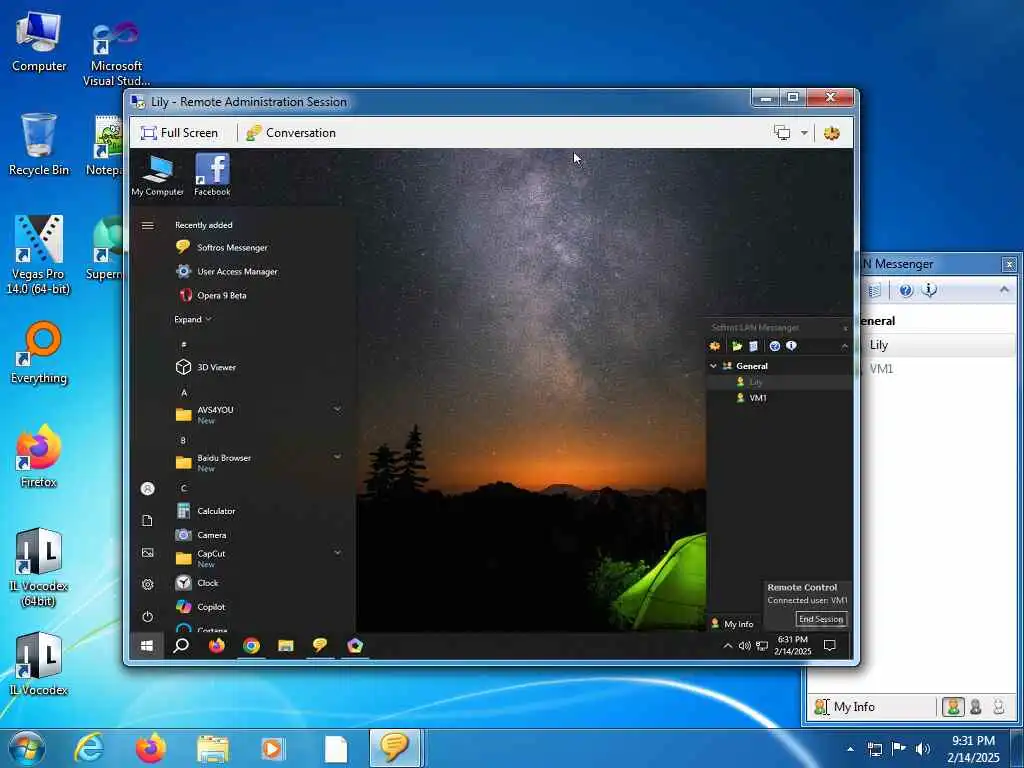The height and width of the screenshot is (768, 1024).
Task: Open Conversation with Lily from session toolbar
Action: click(x=291, y=133)
